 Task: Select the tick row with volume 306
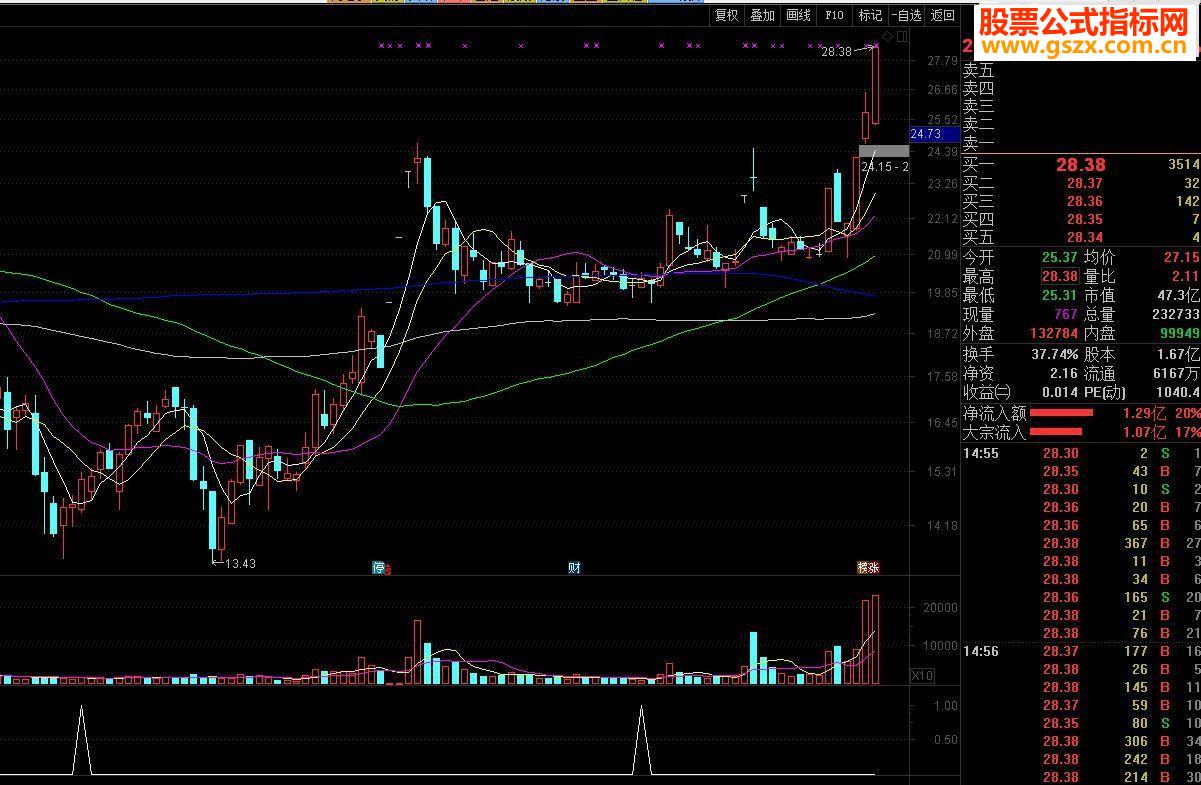click(1080, 741)
